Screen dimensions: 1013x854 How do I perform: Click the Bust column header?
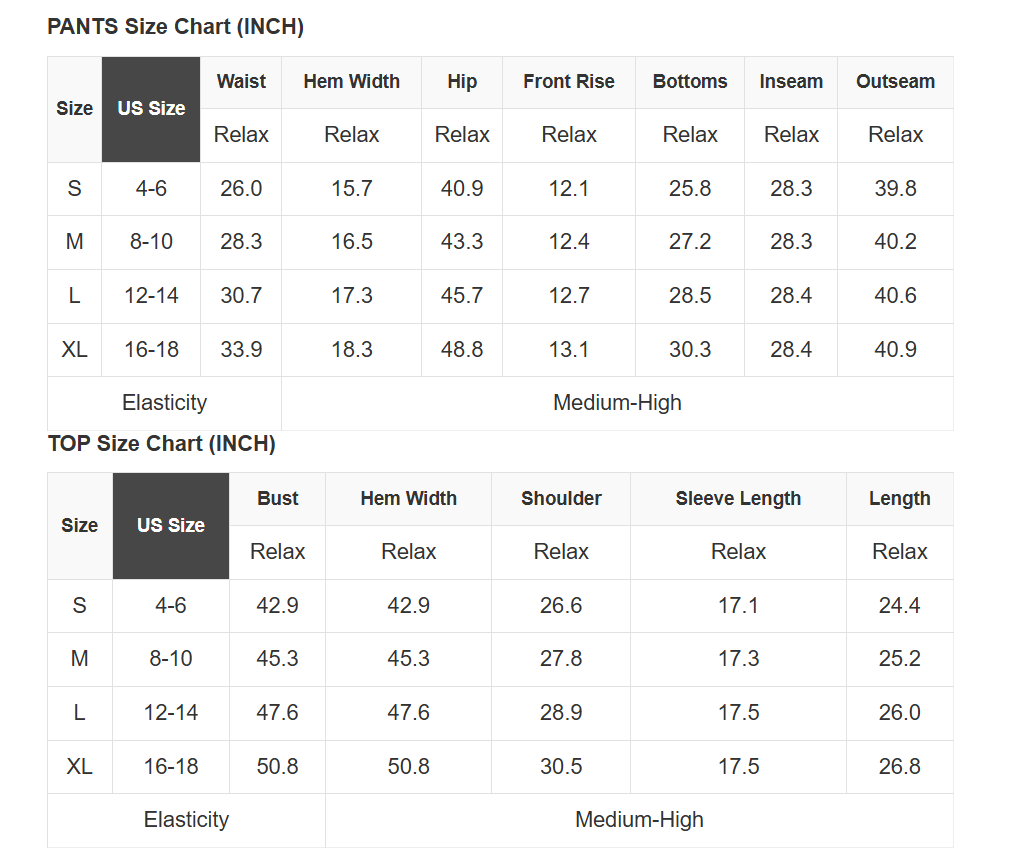(278, 499)
